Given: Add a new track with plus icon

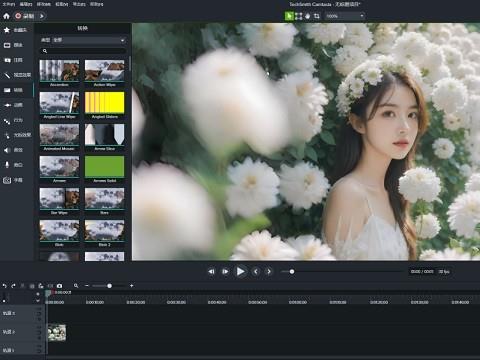Looking at the screenshot, I should pyautogui.click(x=38, y=294).
